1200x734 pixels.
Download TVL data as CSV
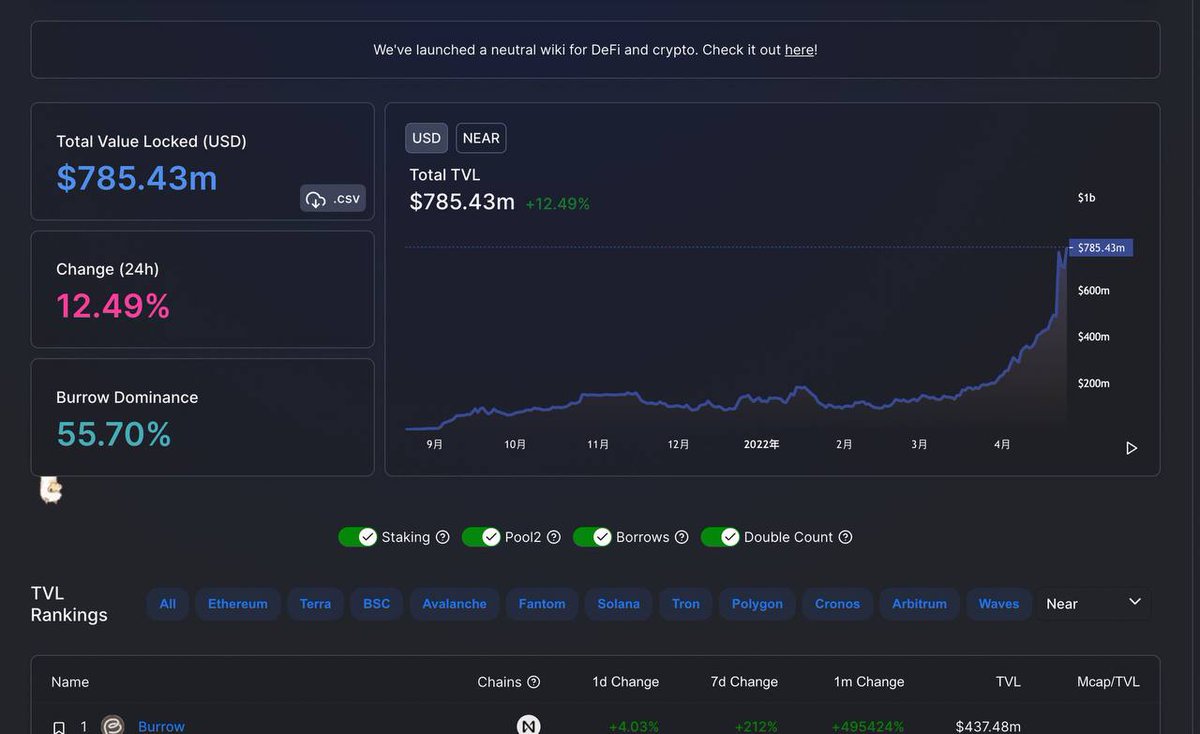tap(332, 198)
